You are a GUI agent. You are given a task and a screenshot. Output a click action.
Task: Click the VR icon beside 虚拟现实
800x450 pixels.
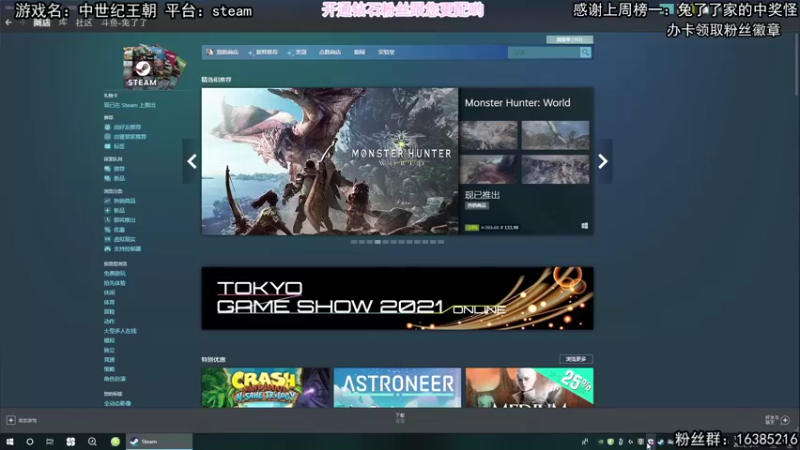pyautogui.click(x=107, y=239)
